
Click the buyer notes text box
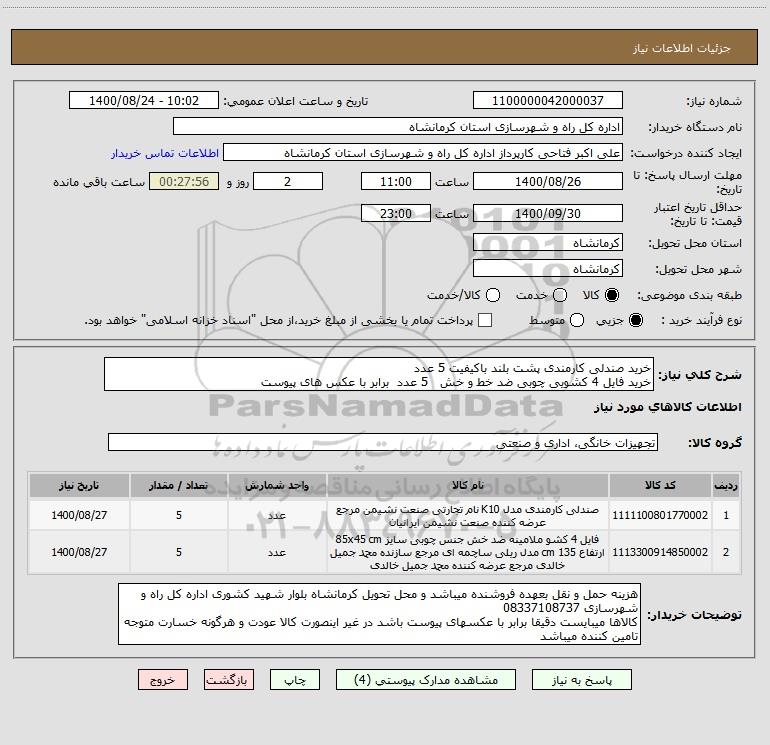379,614
